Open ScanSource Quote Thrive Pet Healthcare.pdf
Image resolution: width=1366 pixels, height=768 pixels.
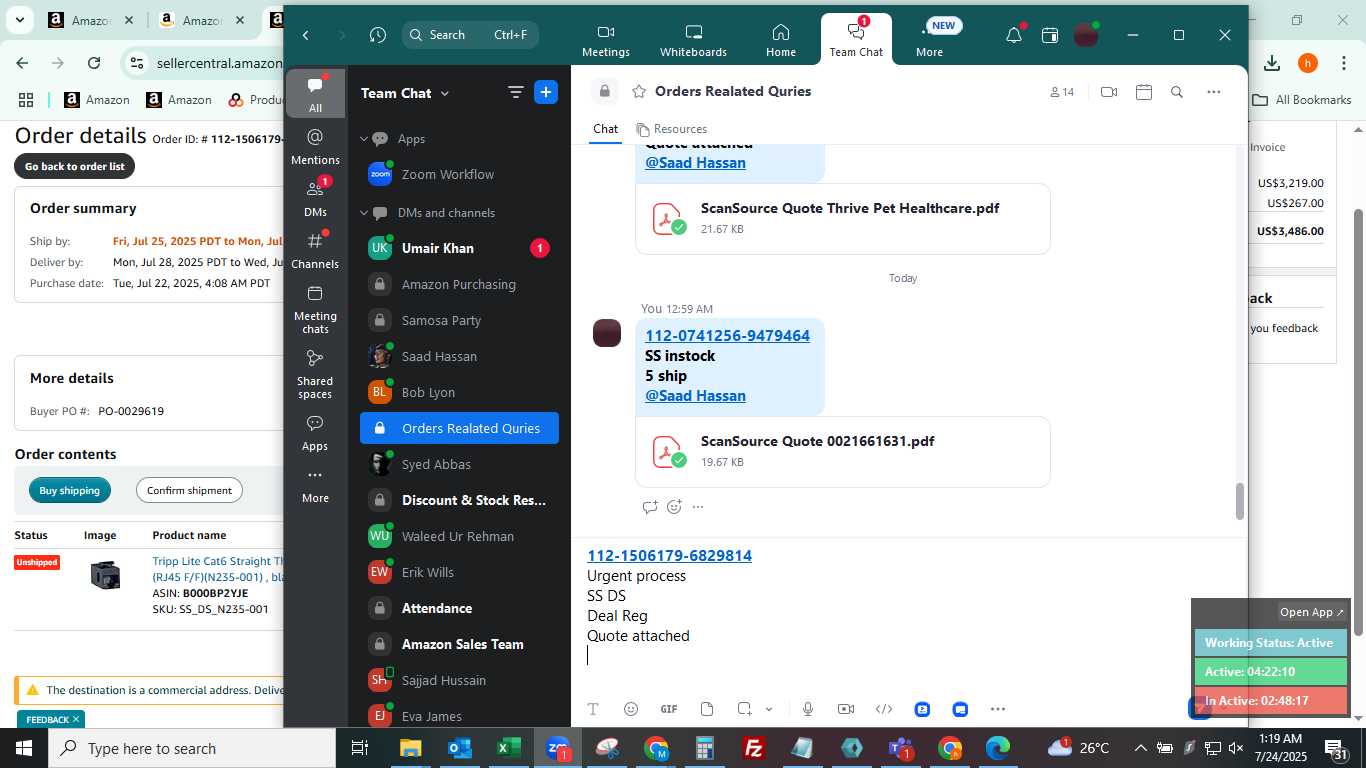pos(842,218)
